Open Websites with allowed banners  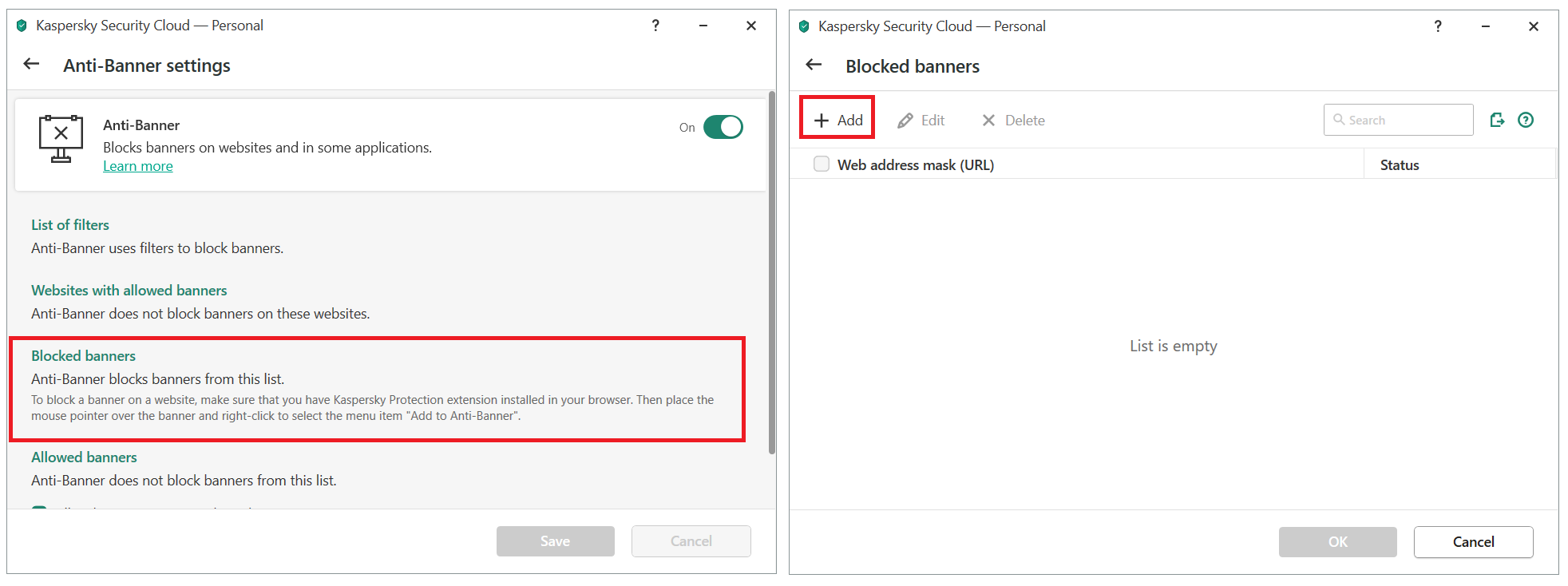[129, 291]
